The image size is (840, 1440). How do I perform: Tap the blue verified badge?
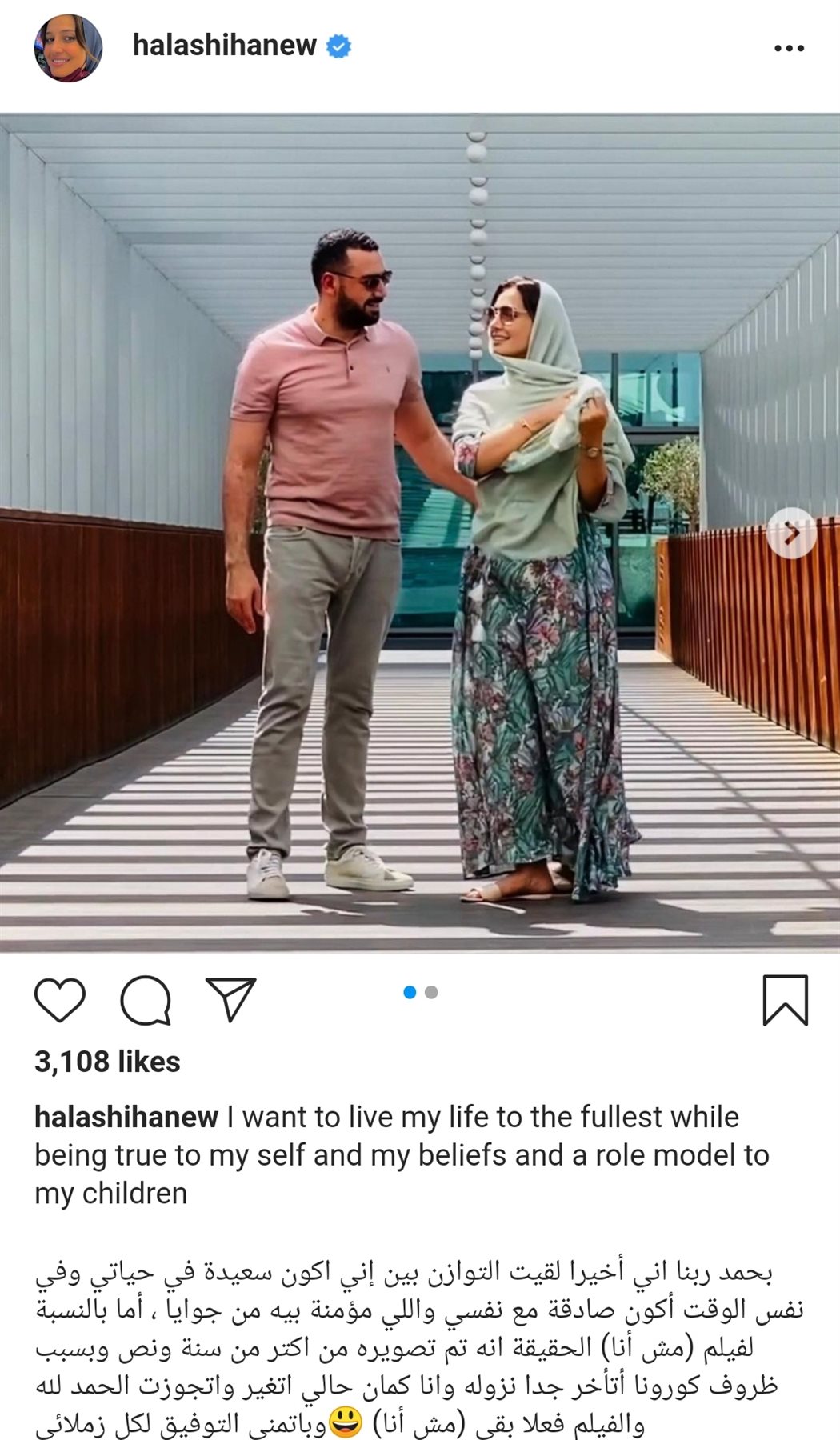click(x=338, y=46)
